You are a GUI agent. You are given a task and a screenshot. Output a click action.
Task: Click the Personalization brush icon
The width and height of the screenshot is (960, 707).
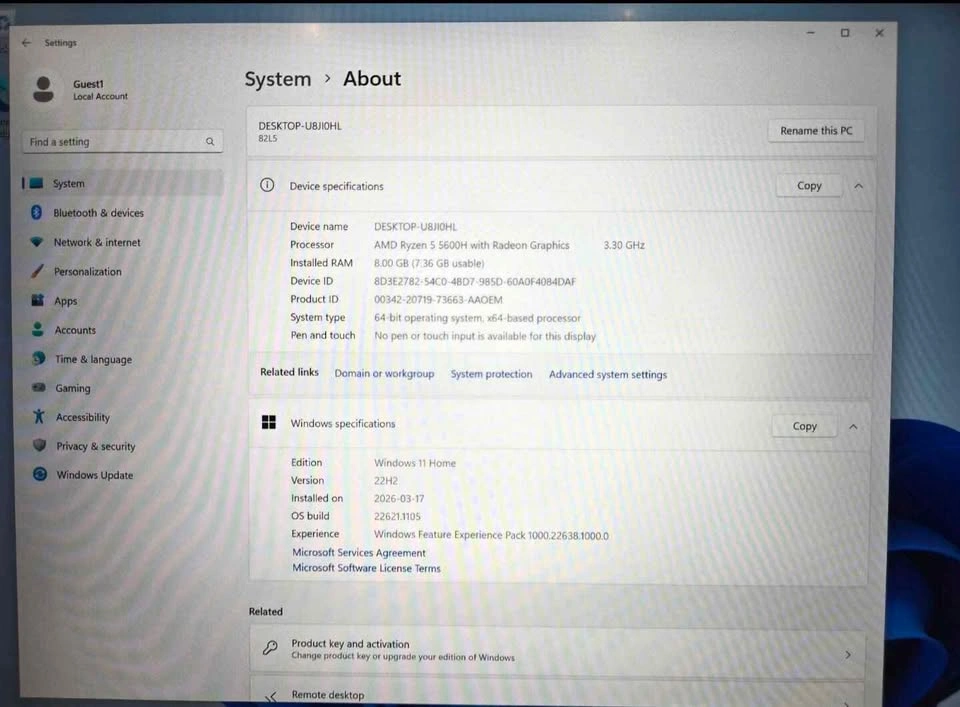(x=37, y=271)
